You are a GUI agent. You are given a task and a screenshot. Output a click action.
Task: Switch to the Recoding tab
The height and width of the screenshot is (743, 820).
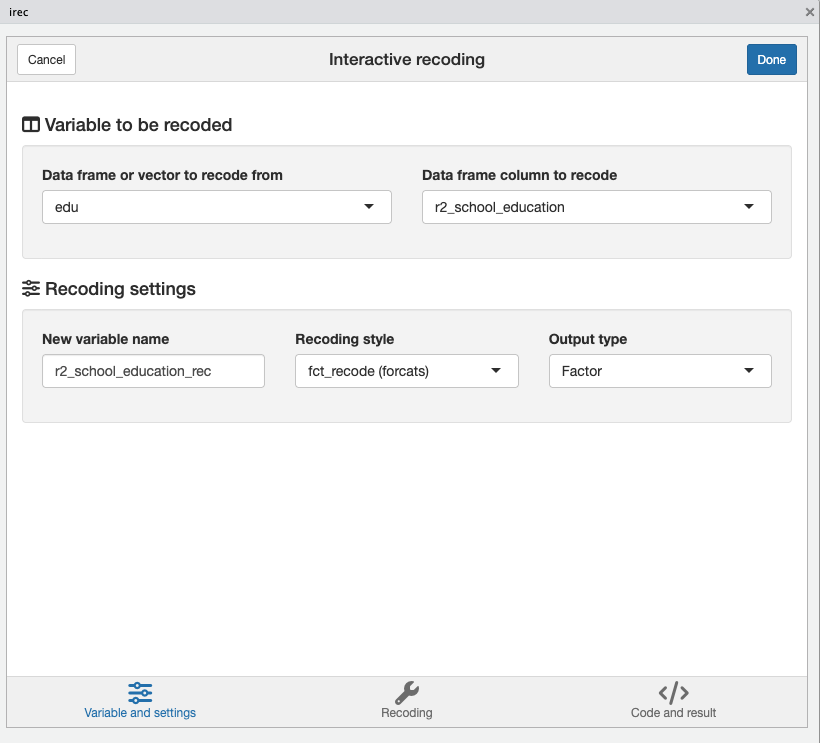pyautogui.click(x=406, y=700)
